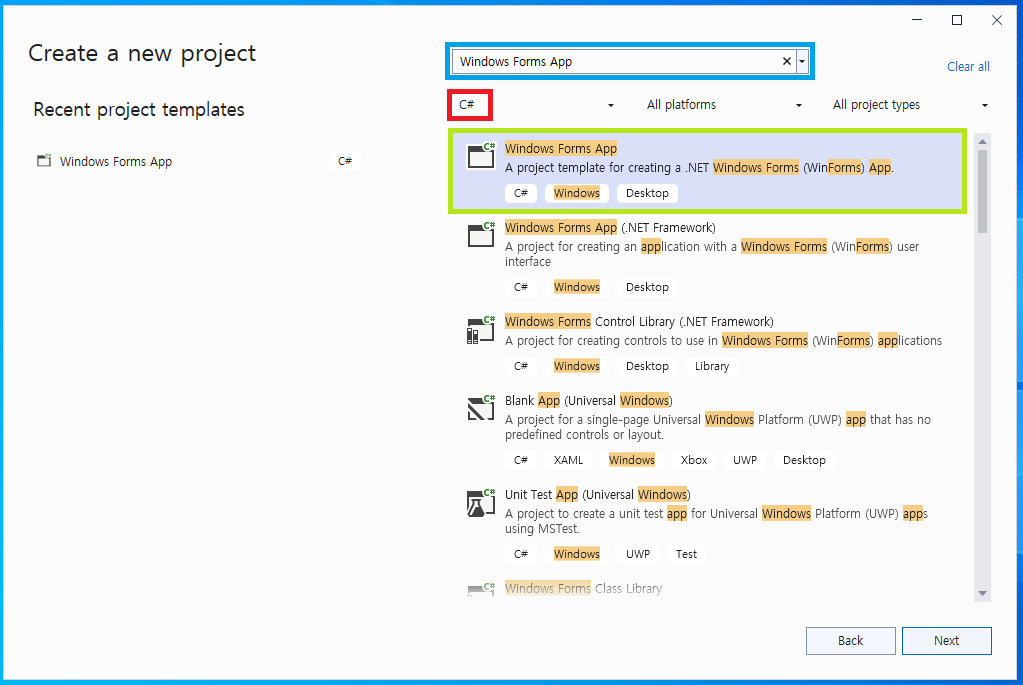
Task: Click the Test tag under Unit Test App
Action: coord(686,554)
